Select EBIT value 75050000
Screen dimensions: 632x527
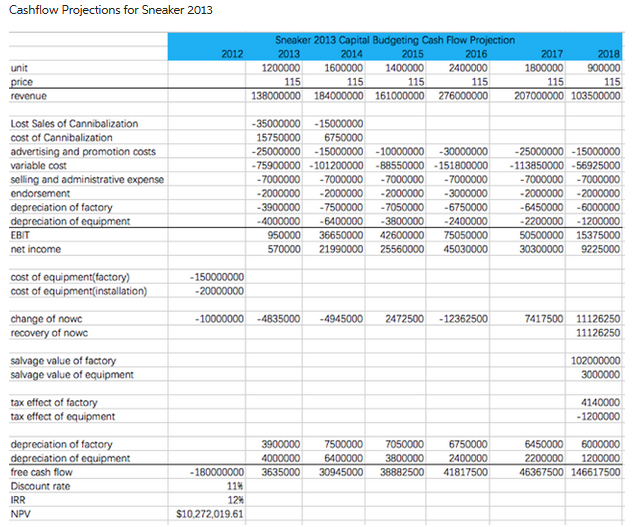[x=466, y=235]
